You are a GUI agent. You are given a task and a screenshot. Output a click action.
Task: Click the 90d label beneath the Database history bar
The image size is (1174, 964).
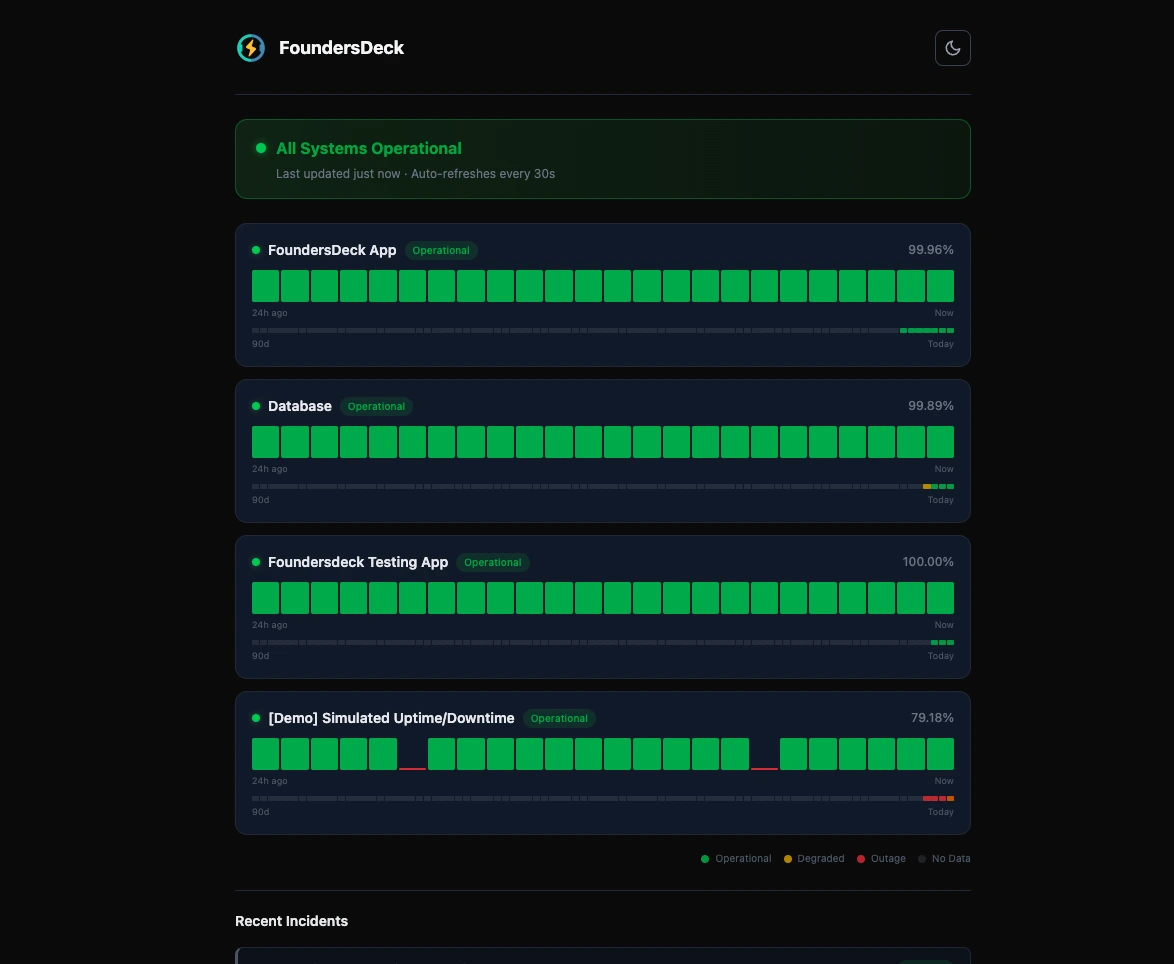[x=260, y=500]
